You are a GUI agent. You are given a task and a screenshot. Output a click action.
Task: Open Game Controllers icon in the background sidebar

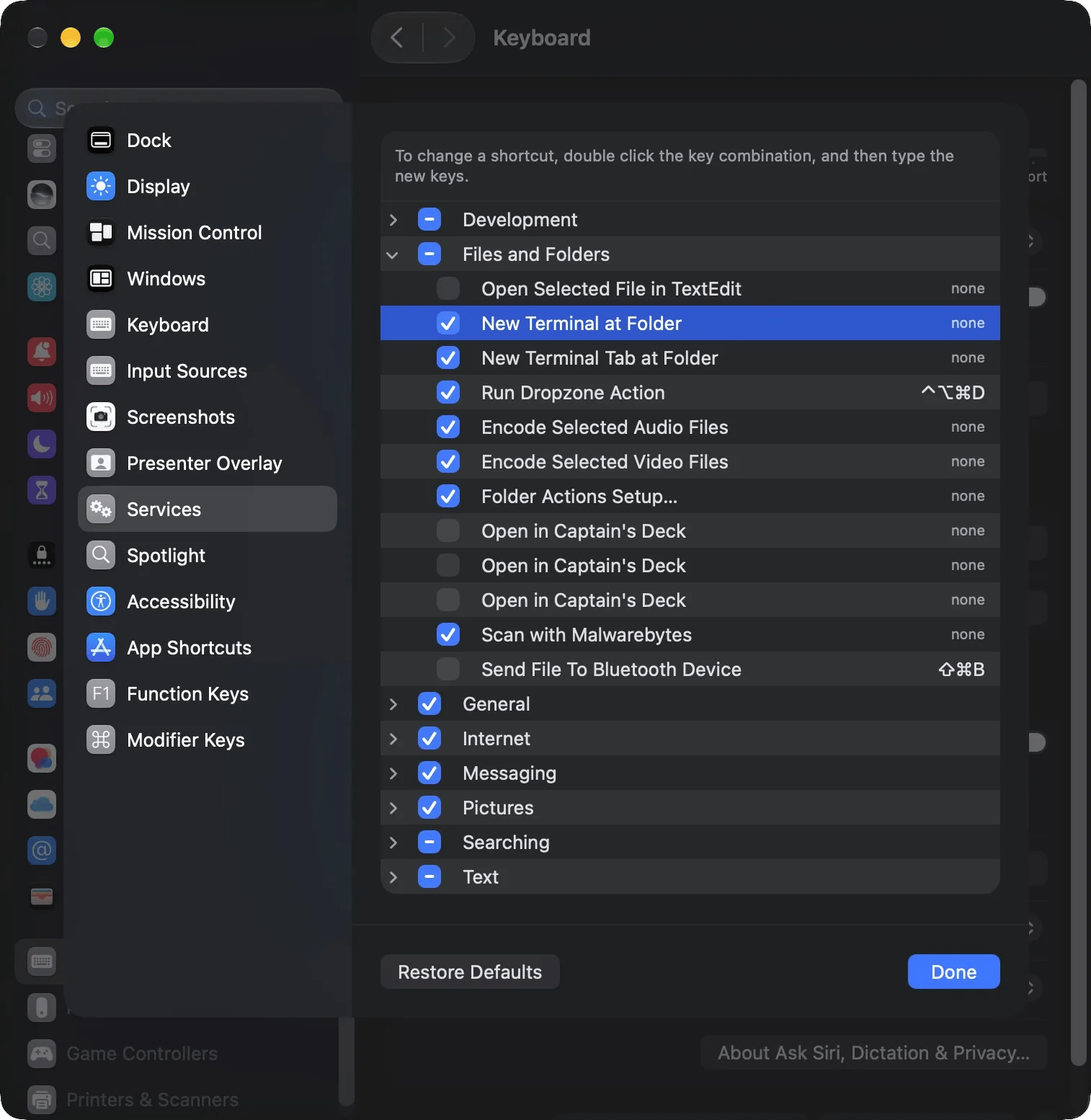[x=42, y=1054]
